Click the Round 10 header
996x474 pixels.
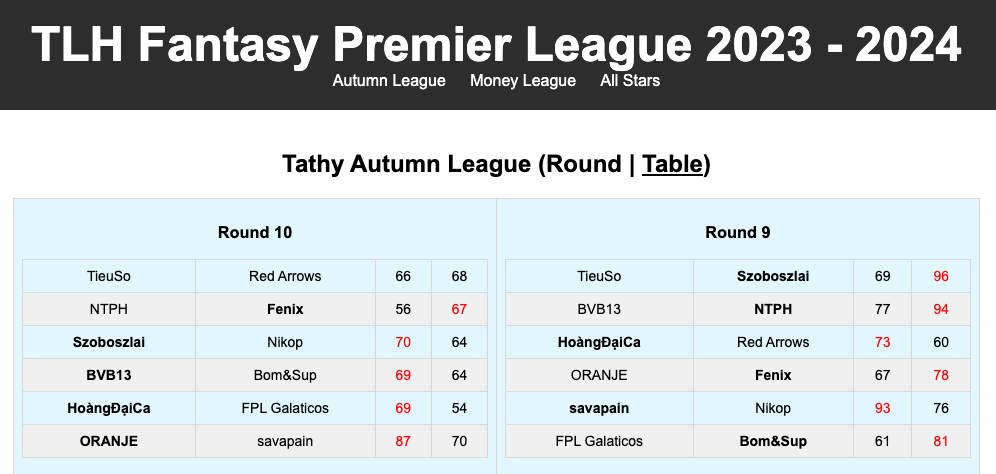click(255, 233)
